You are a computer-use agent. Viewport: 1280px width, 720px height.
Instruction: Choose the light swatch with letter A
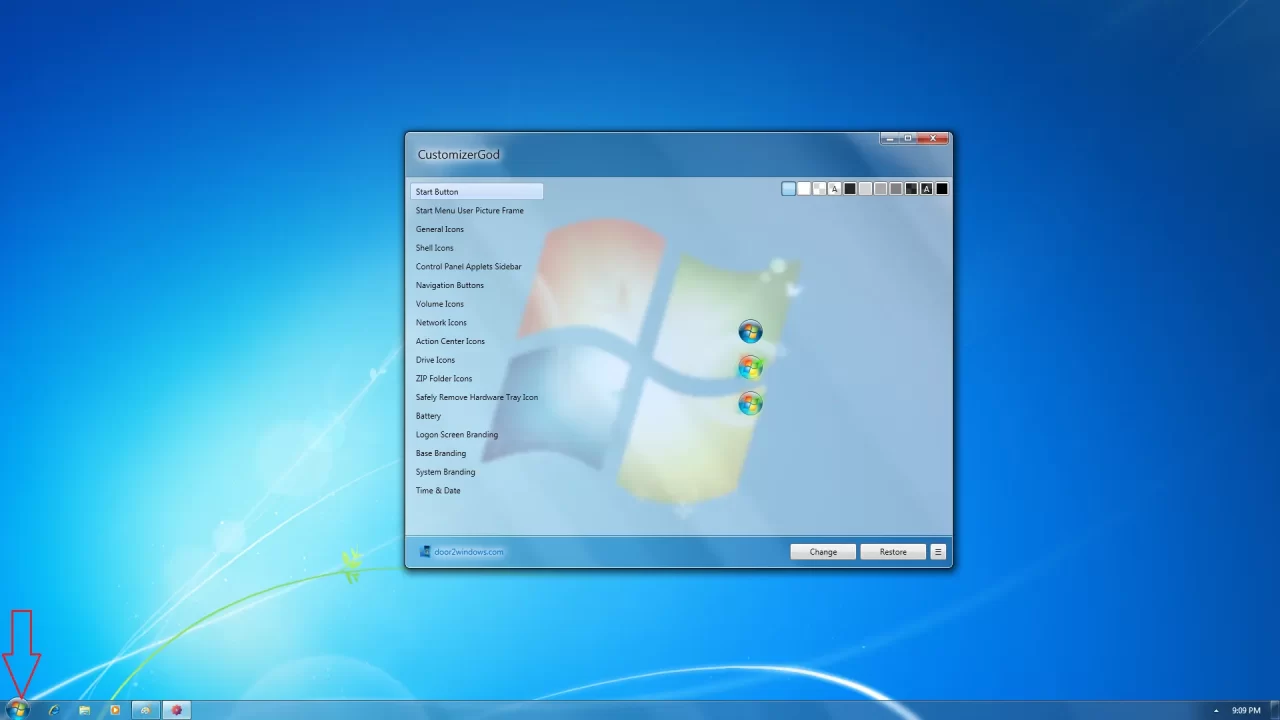tap(835, 188)
